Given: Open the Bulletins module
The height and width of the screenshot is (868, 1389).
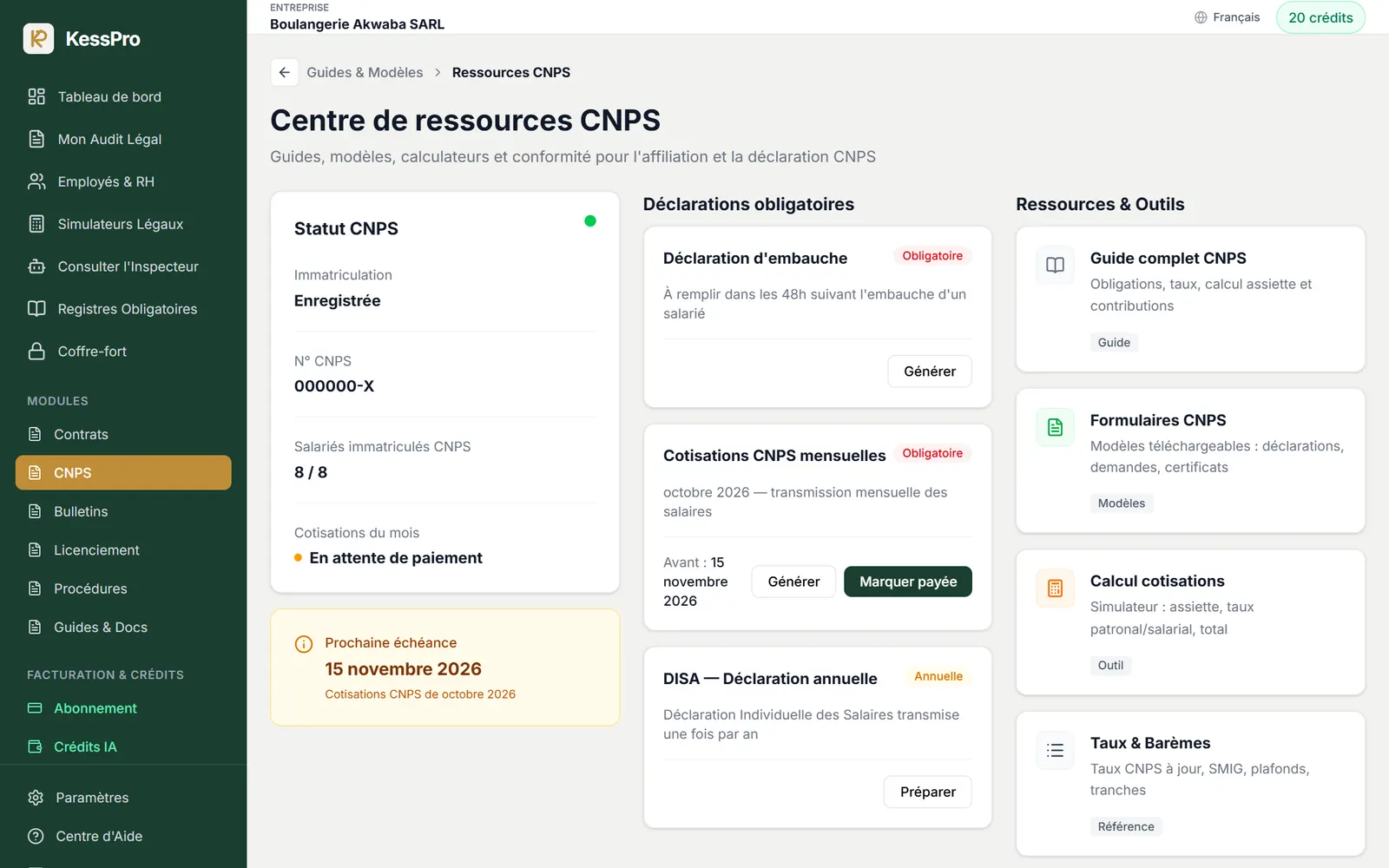Looking at the screenshot, I should coord(123,511).
